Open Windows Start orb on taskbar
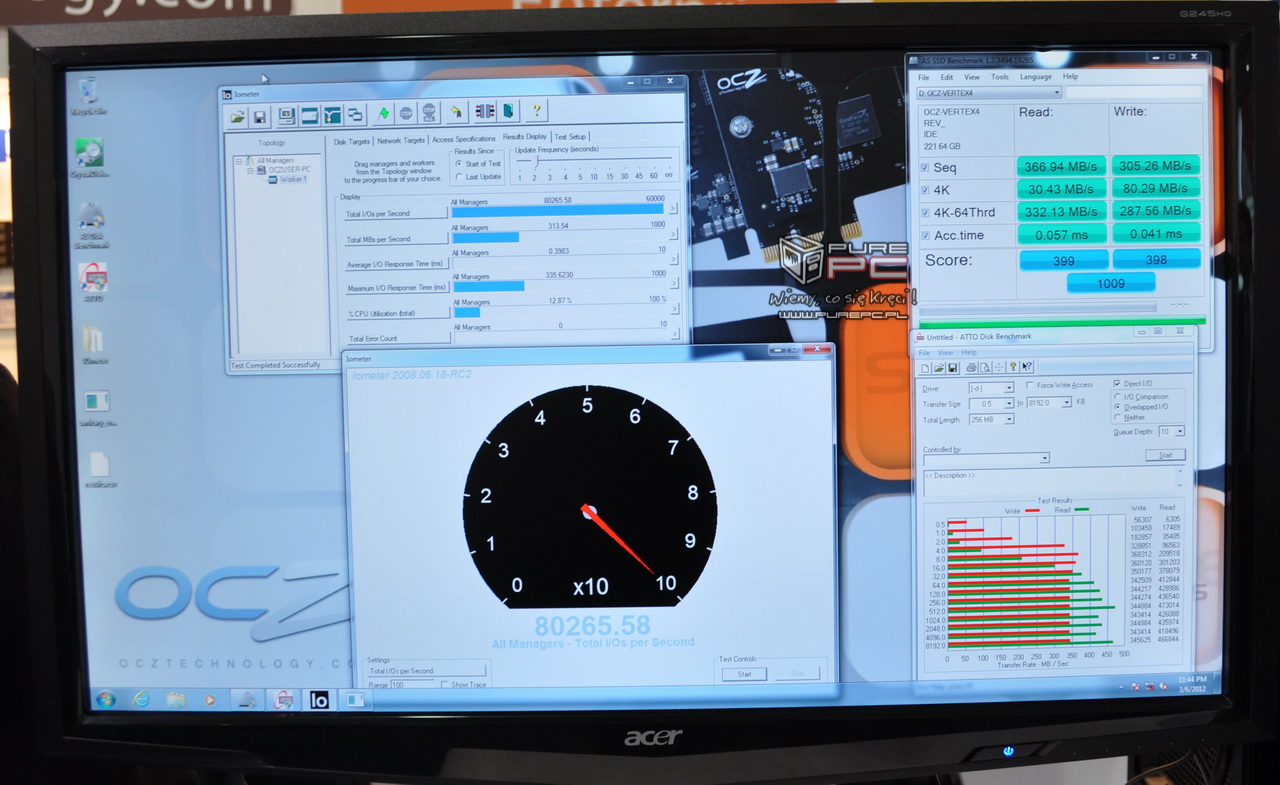 pos(105,699)
